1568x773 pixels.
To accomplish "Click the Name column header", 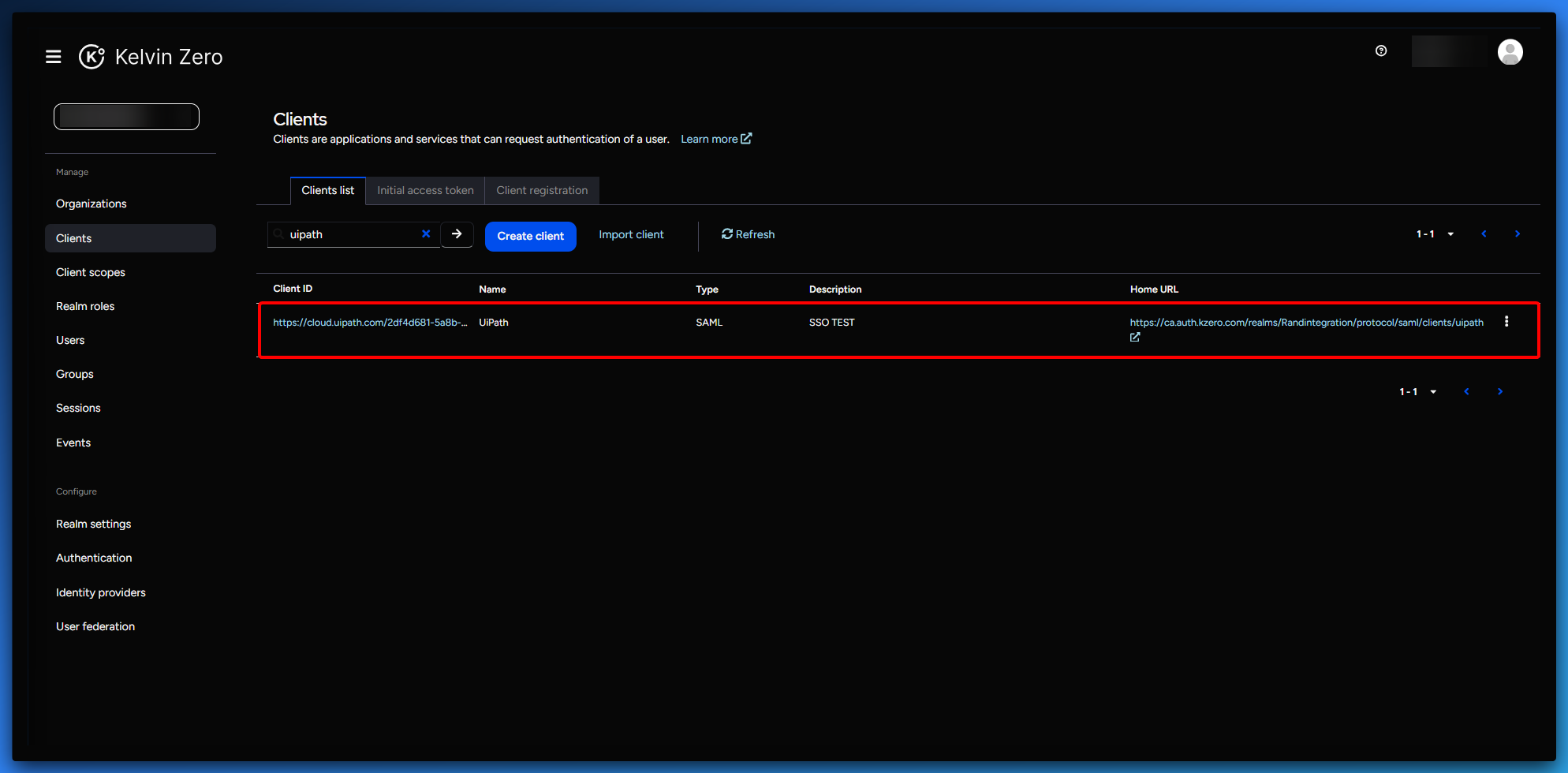I will tap(492, 289).
